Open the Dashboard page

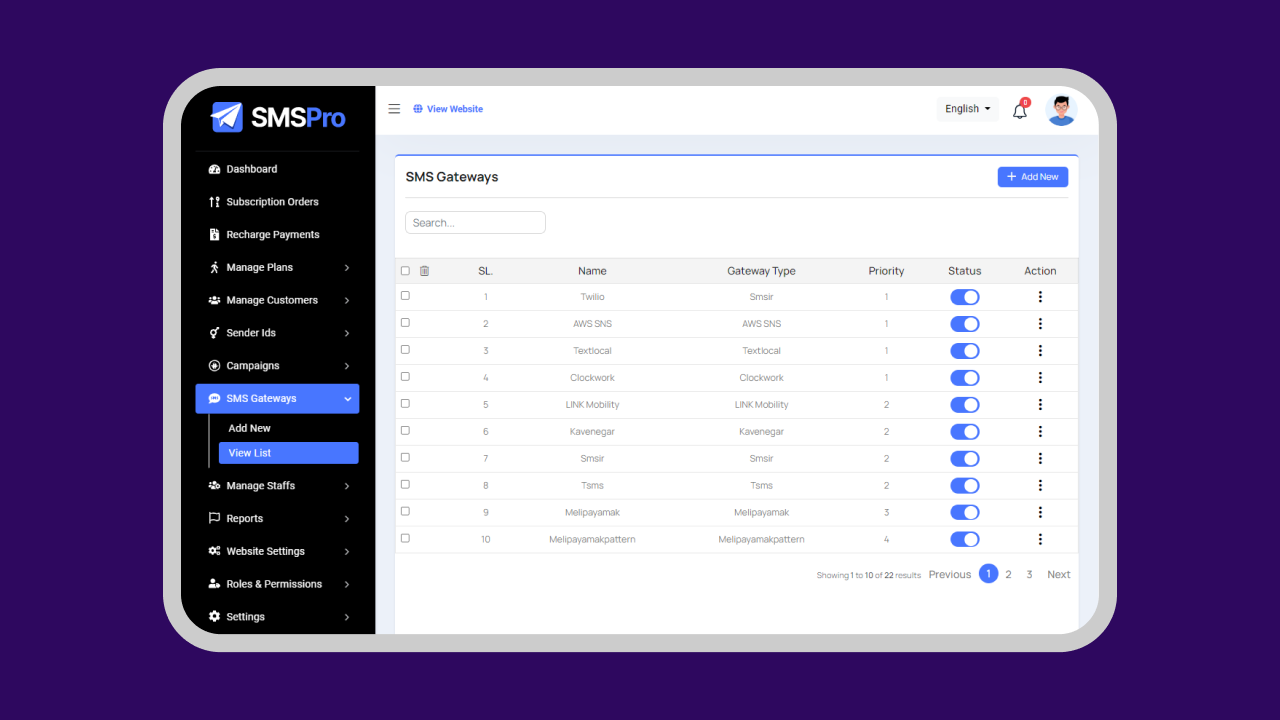(250, 168)
